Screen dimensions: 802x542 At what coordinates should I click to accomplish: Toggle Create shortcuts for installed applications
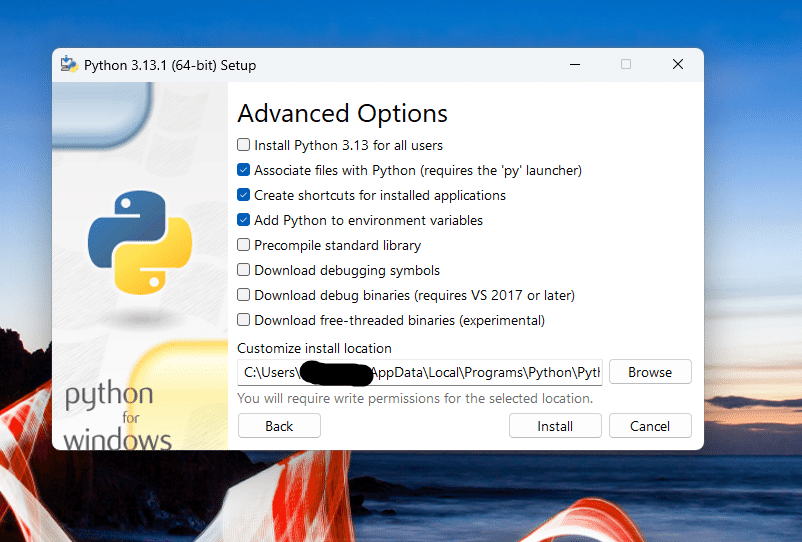[243, 195]
